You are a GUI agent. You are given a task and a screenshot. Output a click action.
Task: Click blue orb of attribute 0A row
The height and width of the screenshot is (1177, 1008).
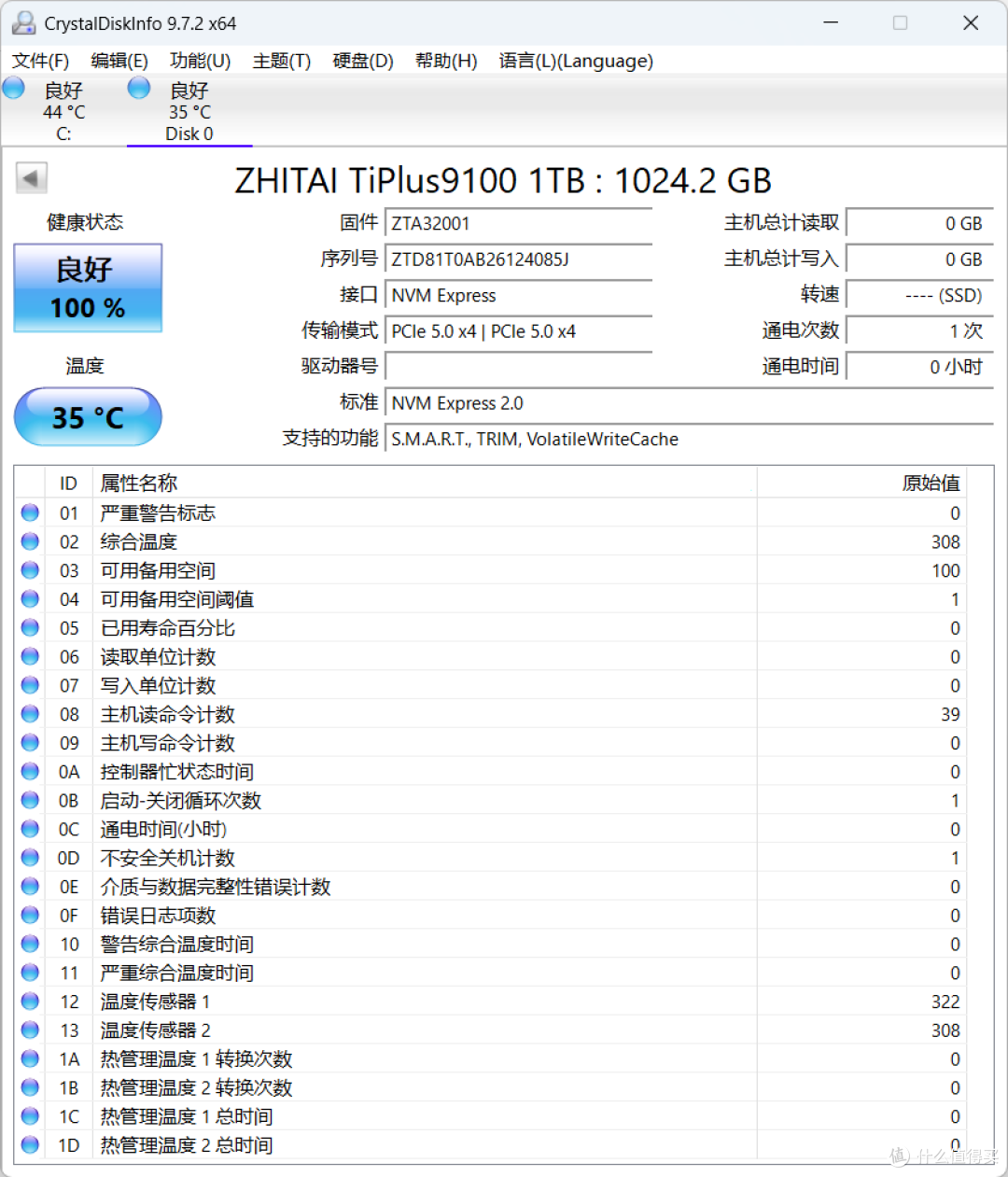pos(30,772)
